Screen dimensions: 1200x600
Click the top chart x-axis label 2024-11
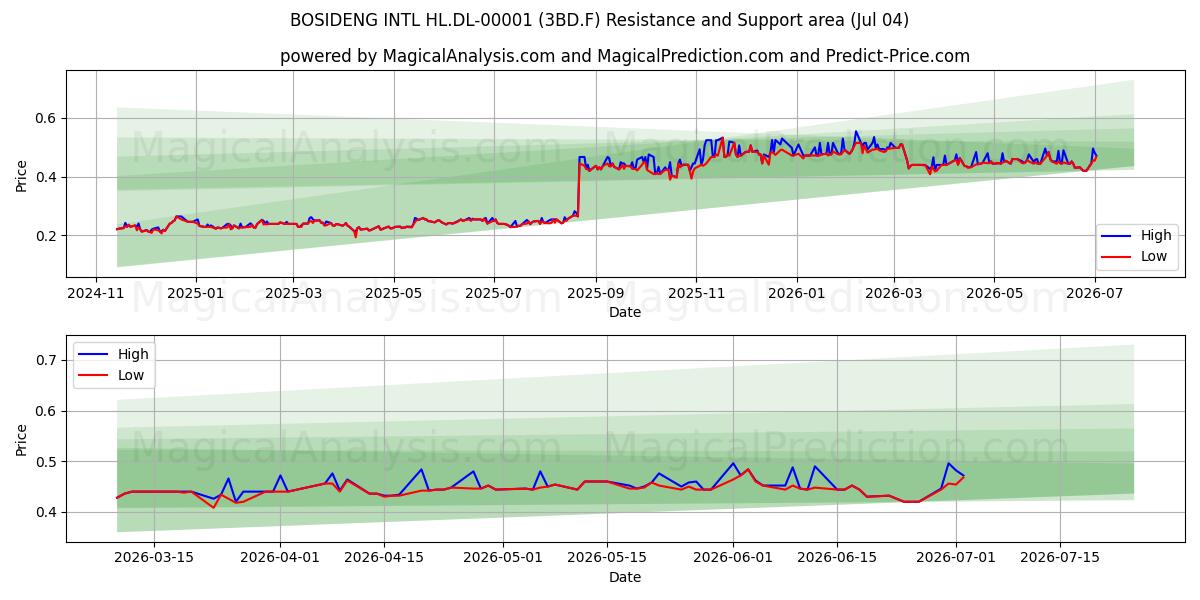pos(96,294)
